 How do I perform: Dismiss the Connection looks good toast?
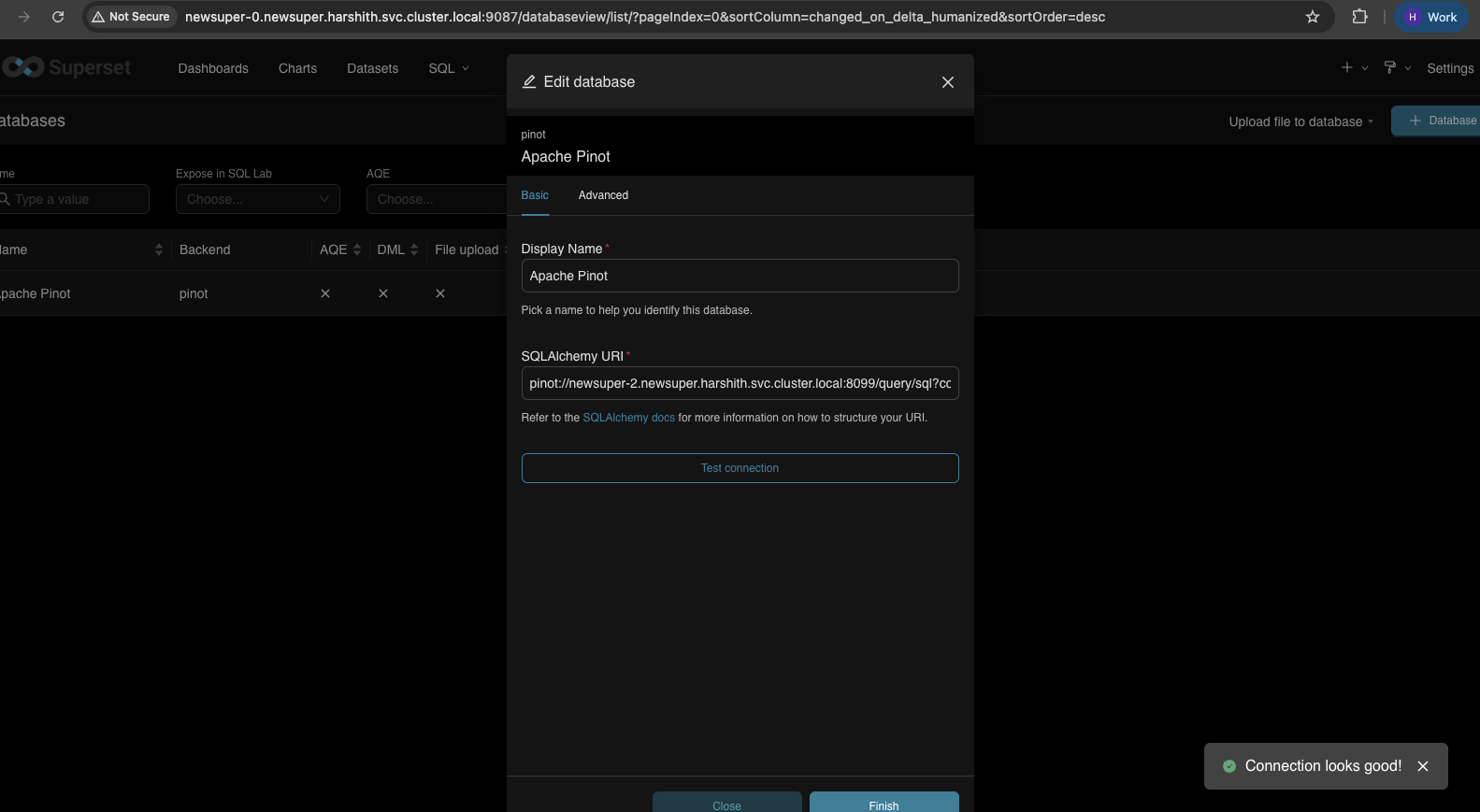1423,766
